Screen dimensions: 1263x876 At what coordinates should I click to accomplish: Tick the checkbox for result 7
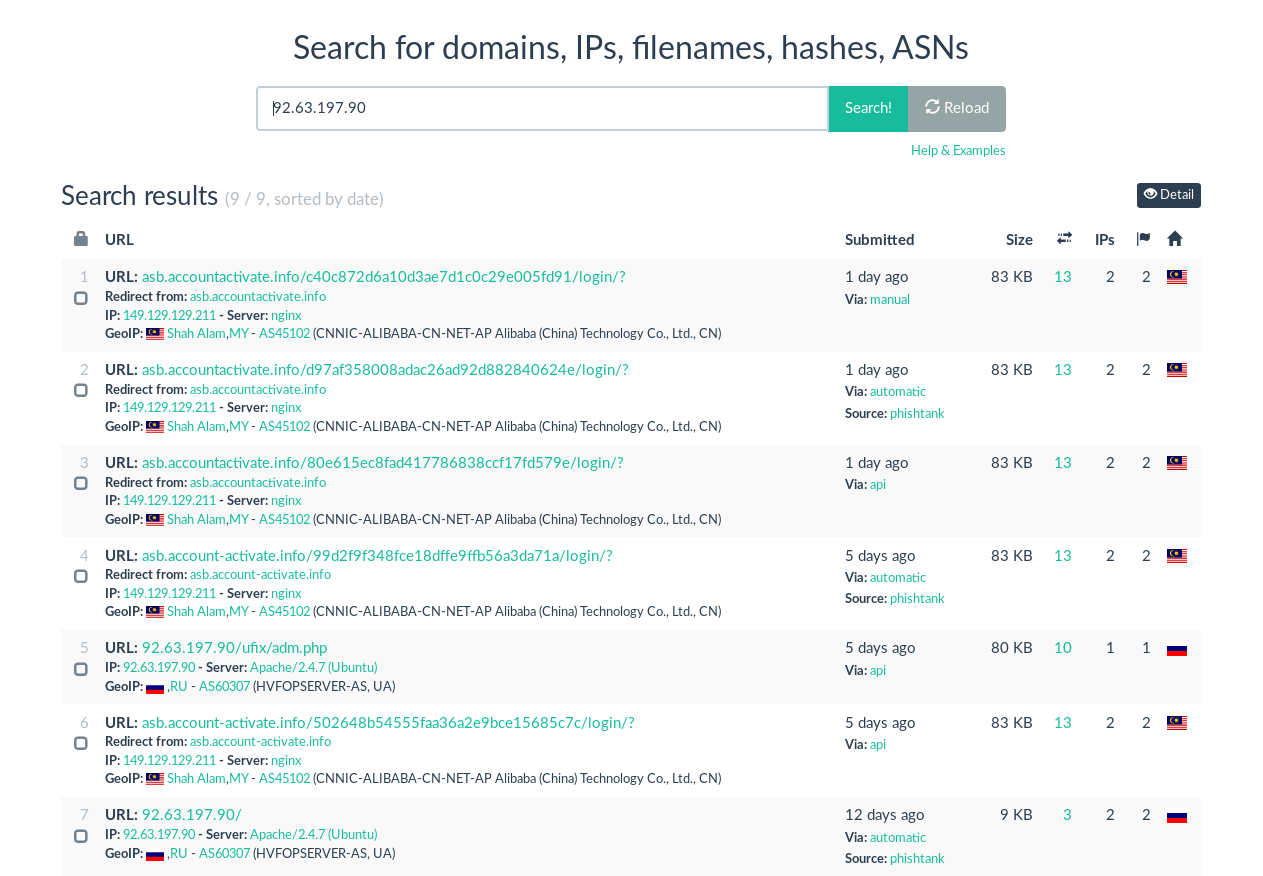[81, 836]
